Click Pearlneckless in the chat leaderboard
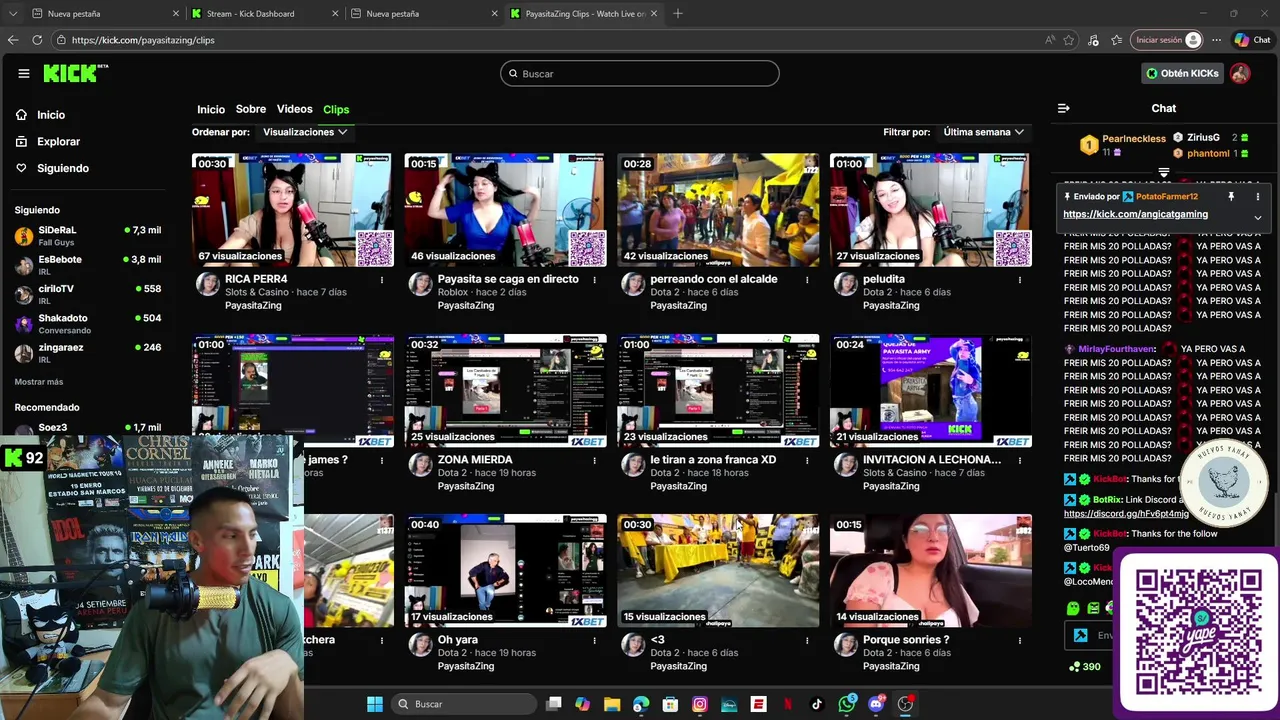The image size is (1280, 720). 1134,139
